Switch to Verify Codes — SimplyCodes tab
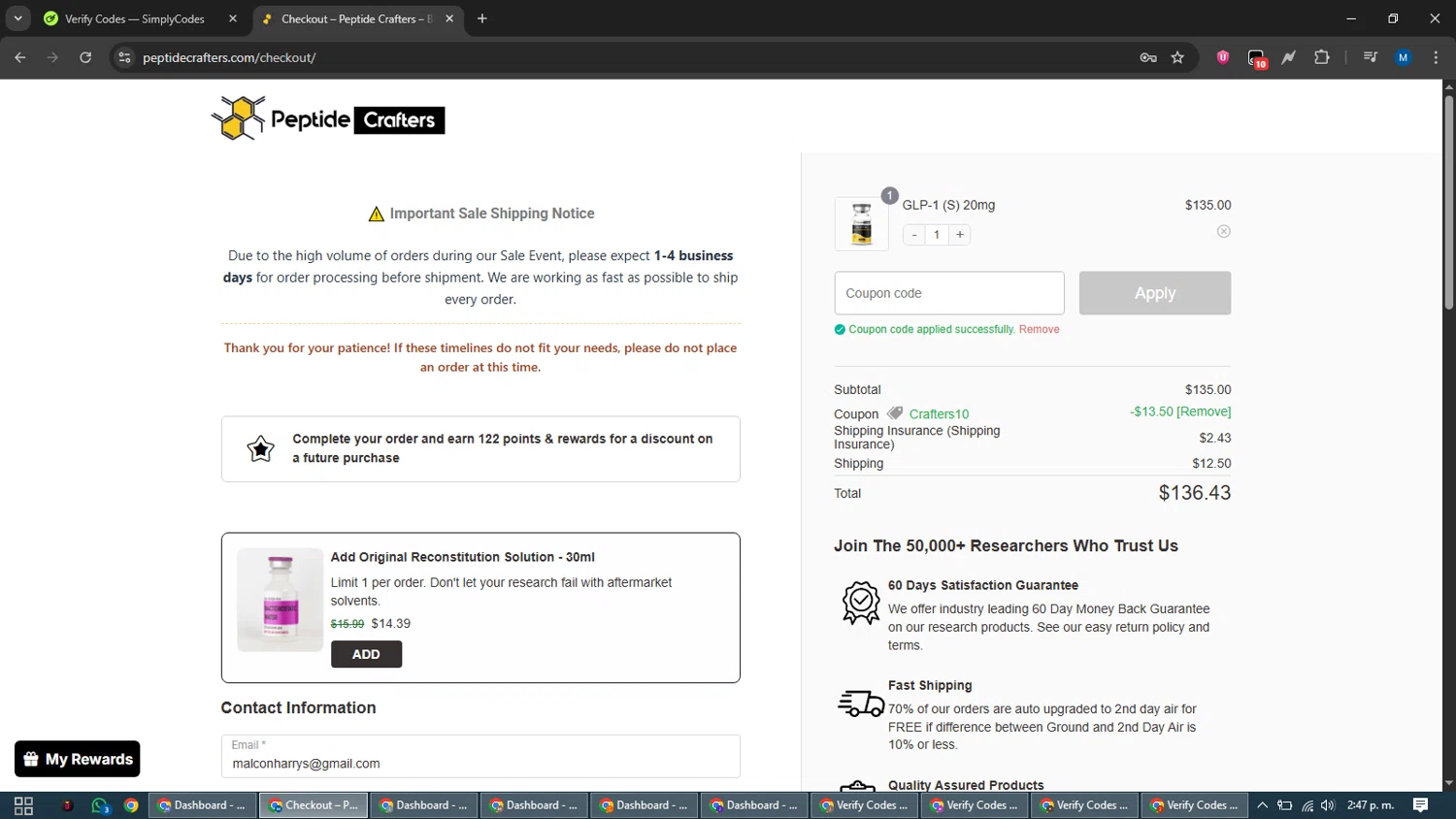 (142, 18)
